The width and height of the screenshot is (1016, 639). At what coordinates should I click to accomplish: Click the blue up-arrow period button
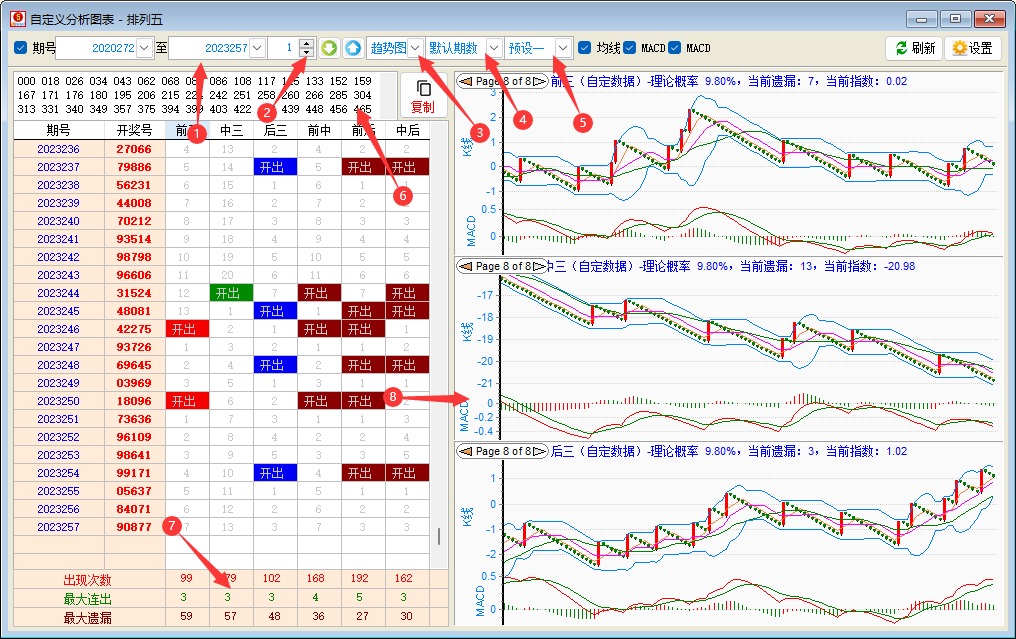[x=352, y=48]
